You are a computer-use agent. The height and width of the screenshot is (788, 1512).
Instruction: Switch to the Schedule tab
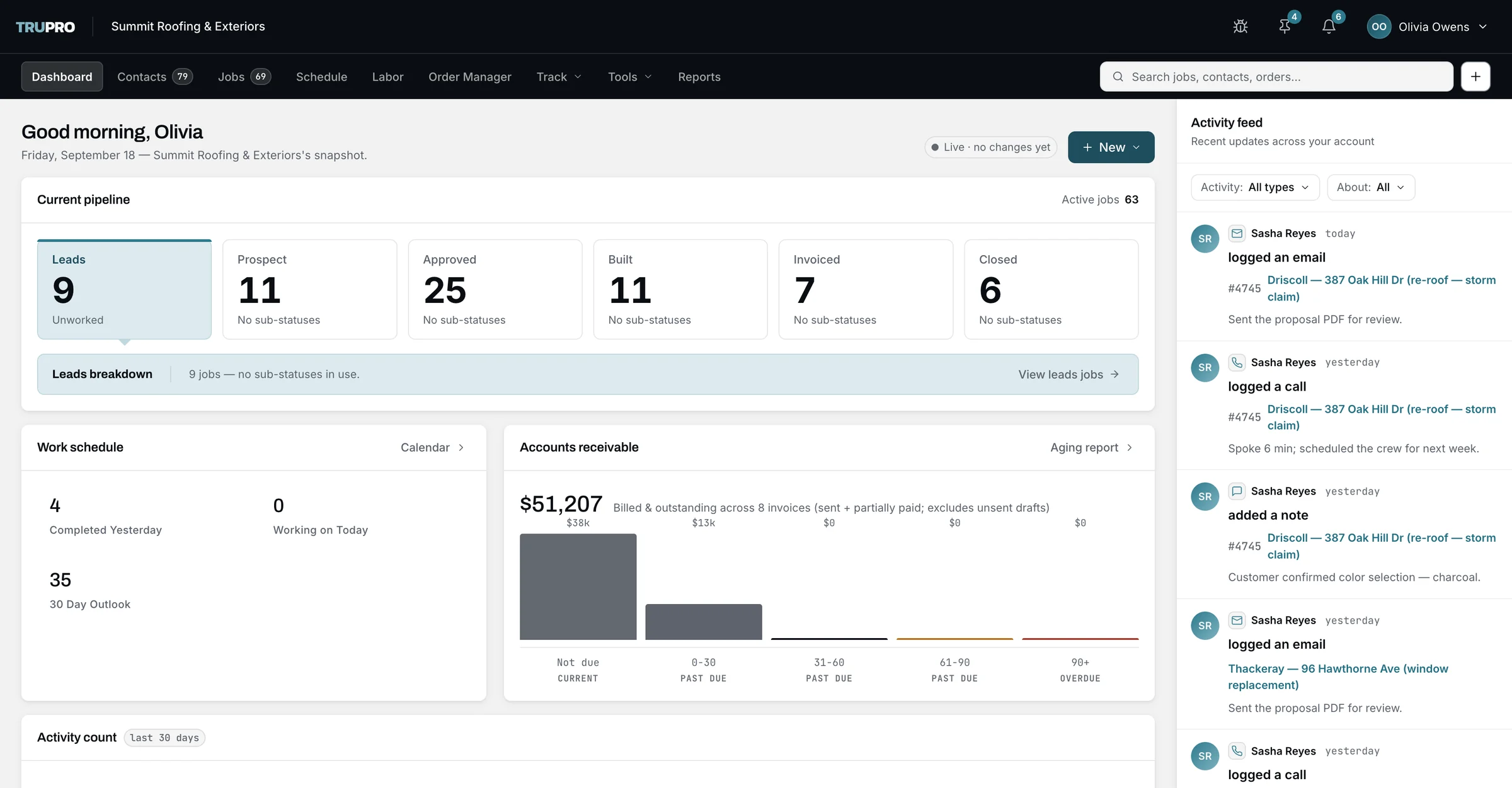pos(321,76)
